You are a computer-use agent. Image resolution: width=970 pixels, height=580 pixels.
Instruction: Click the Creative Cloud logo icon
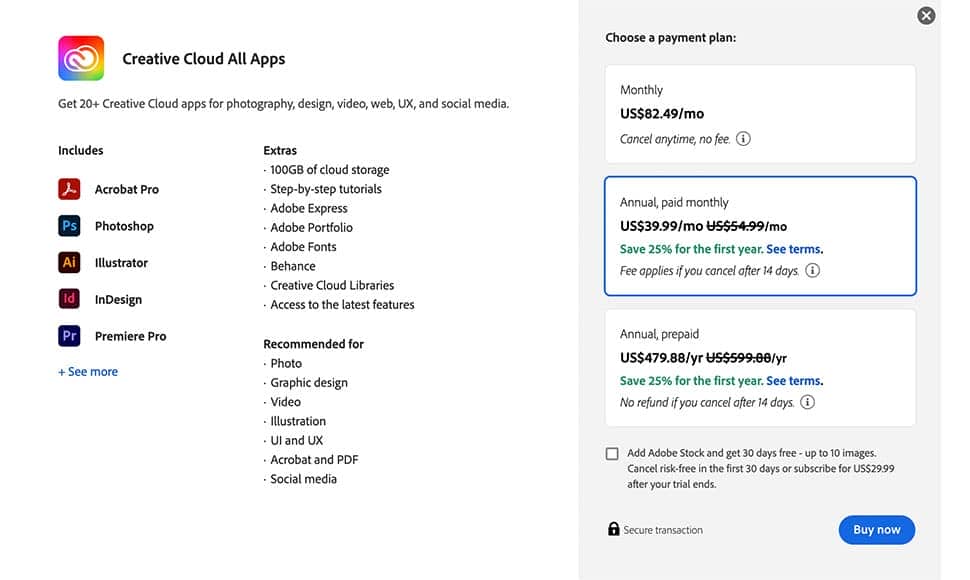click(81, 58)
